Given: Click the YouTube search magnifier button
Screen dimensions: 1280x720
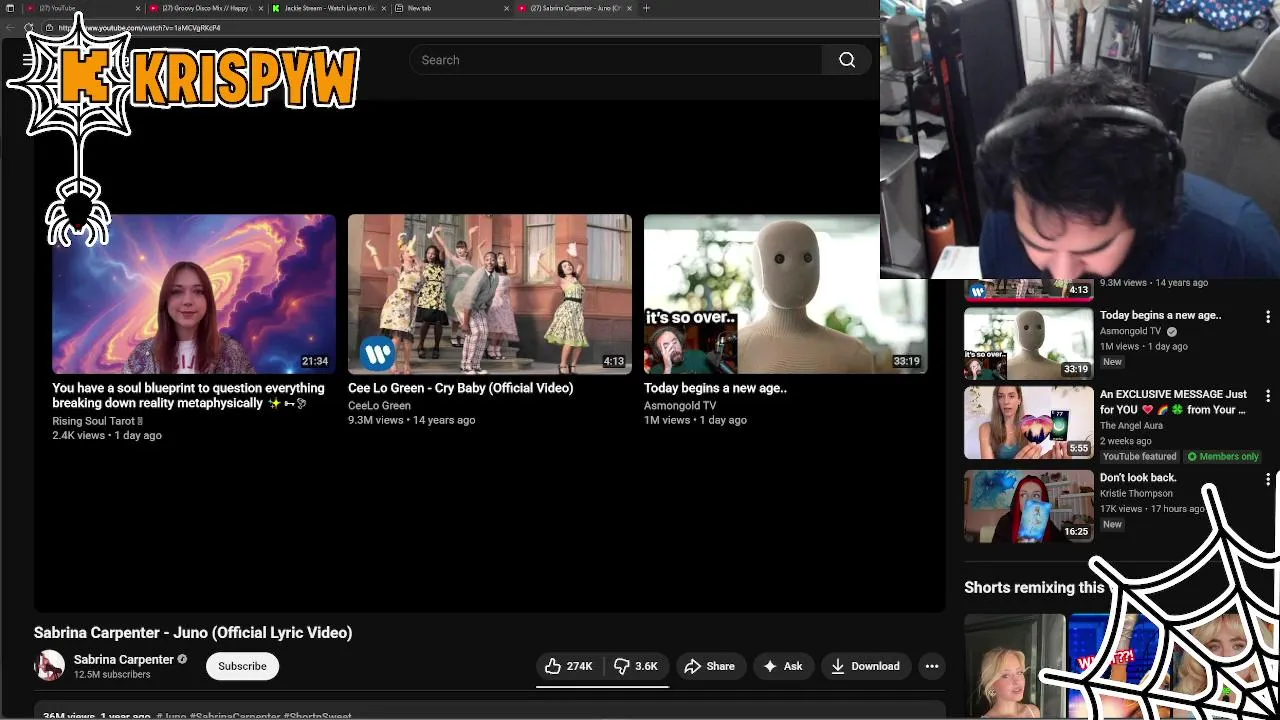Looking at the screenshot, I should tap(847, 60).
